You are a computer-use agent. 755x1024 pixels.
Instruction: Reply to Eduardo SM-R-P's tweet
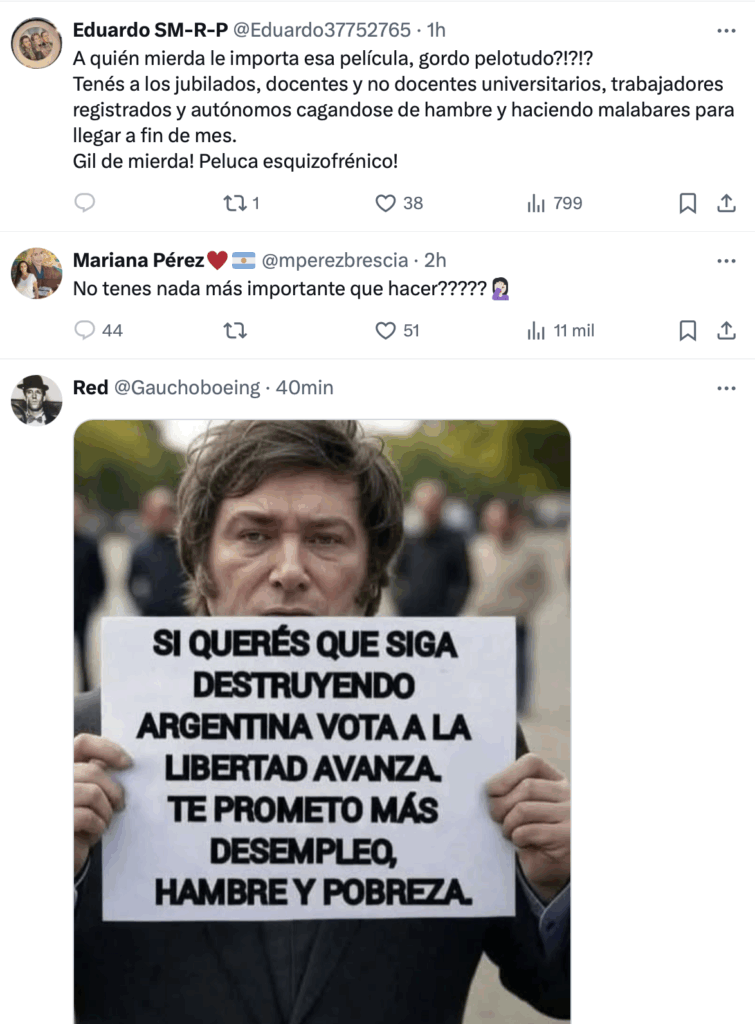click(x=85, y=203)
